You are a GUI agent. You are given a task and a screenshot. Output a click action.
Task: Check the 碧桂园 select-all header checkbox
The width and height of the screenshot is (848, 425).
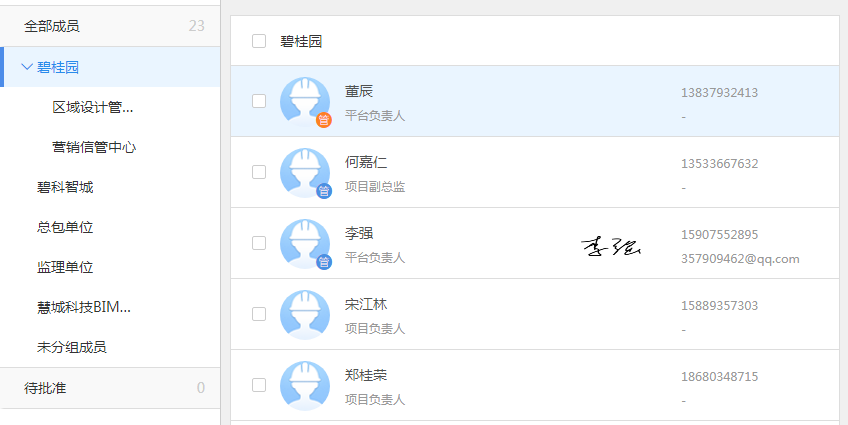click(259, 41)
